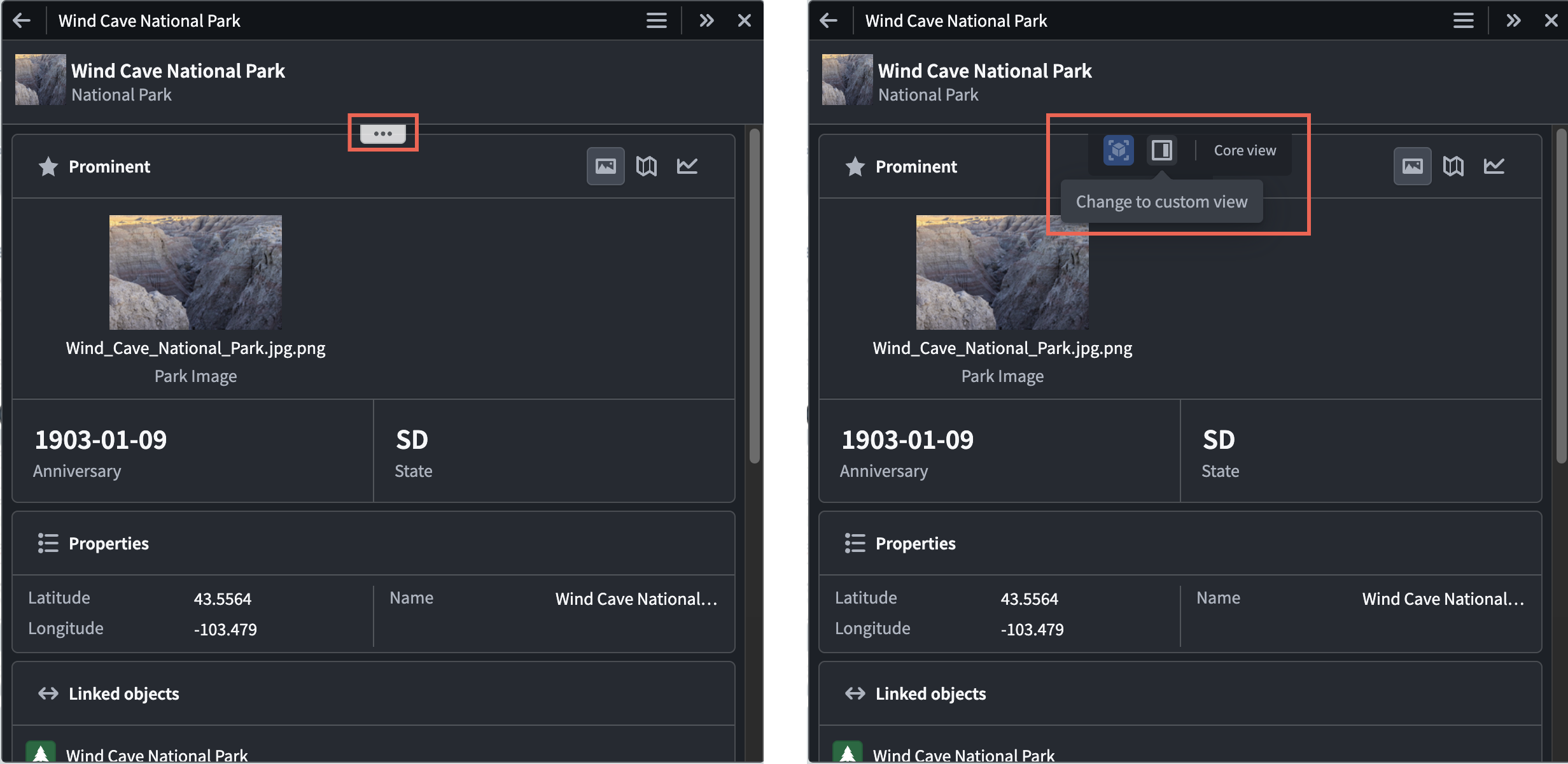Viewport: 1568px width, 764px height.
Task: Switch to object view using the cube toggle
Action: pyautogui.click(x=1117, y=150)
